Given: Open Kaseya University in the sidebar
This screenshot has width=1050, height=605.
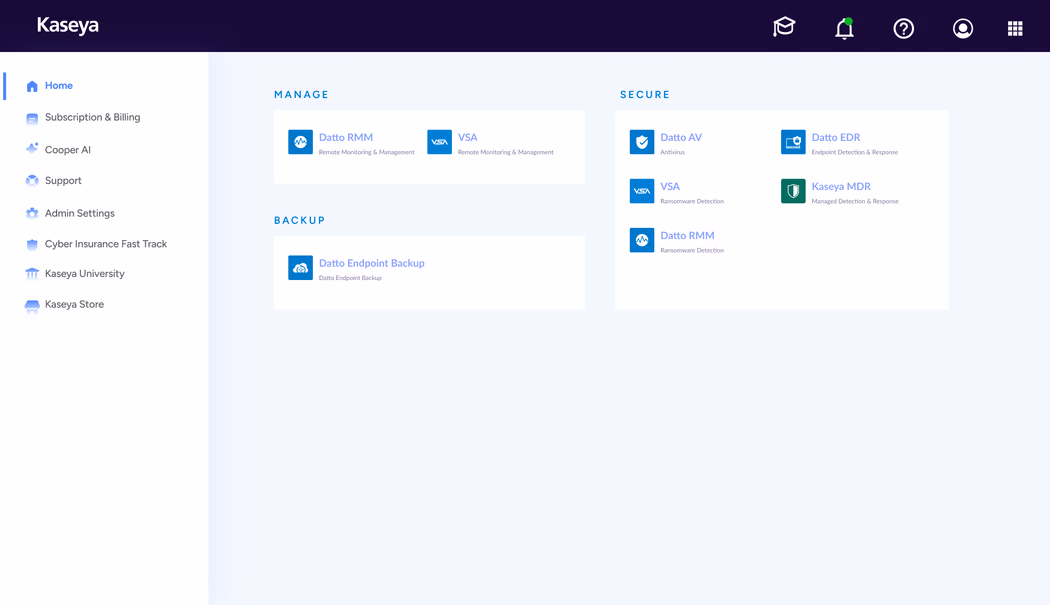Looking at the screenshot, I should pyautogui.click(x=84, y=273).
